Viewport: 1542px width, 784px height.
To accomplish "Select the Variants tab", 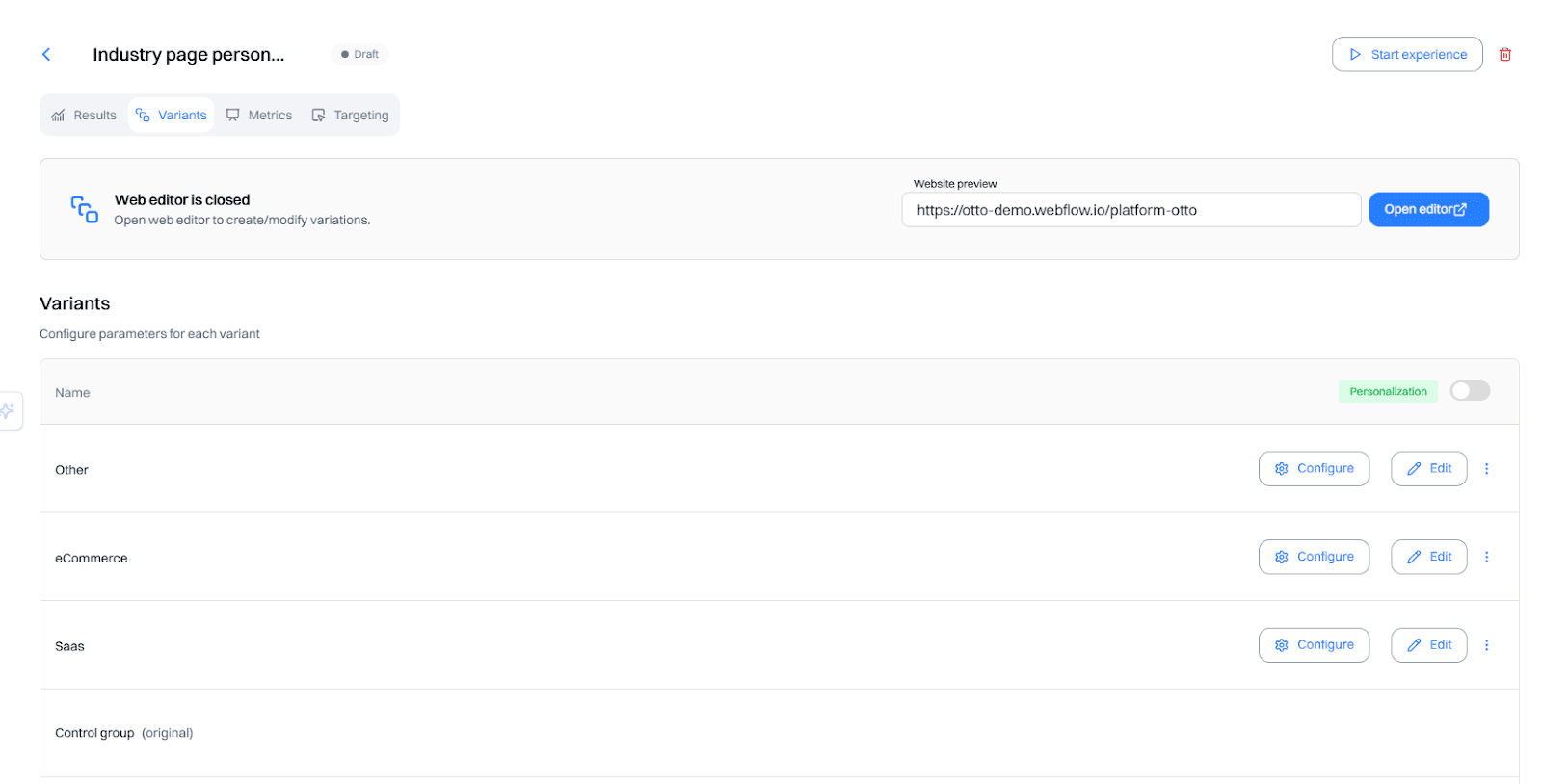I will coord(172,116).
